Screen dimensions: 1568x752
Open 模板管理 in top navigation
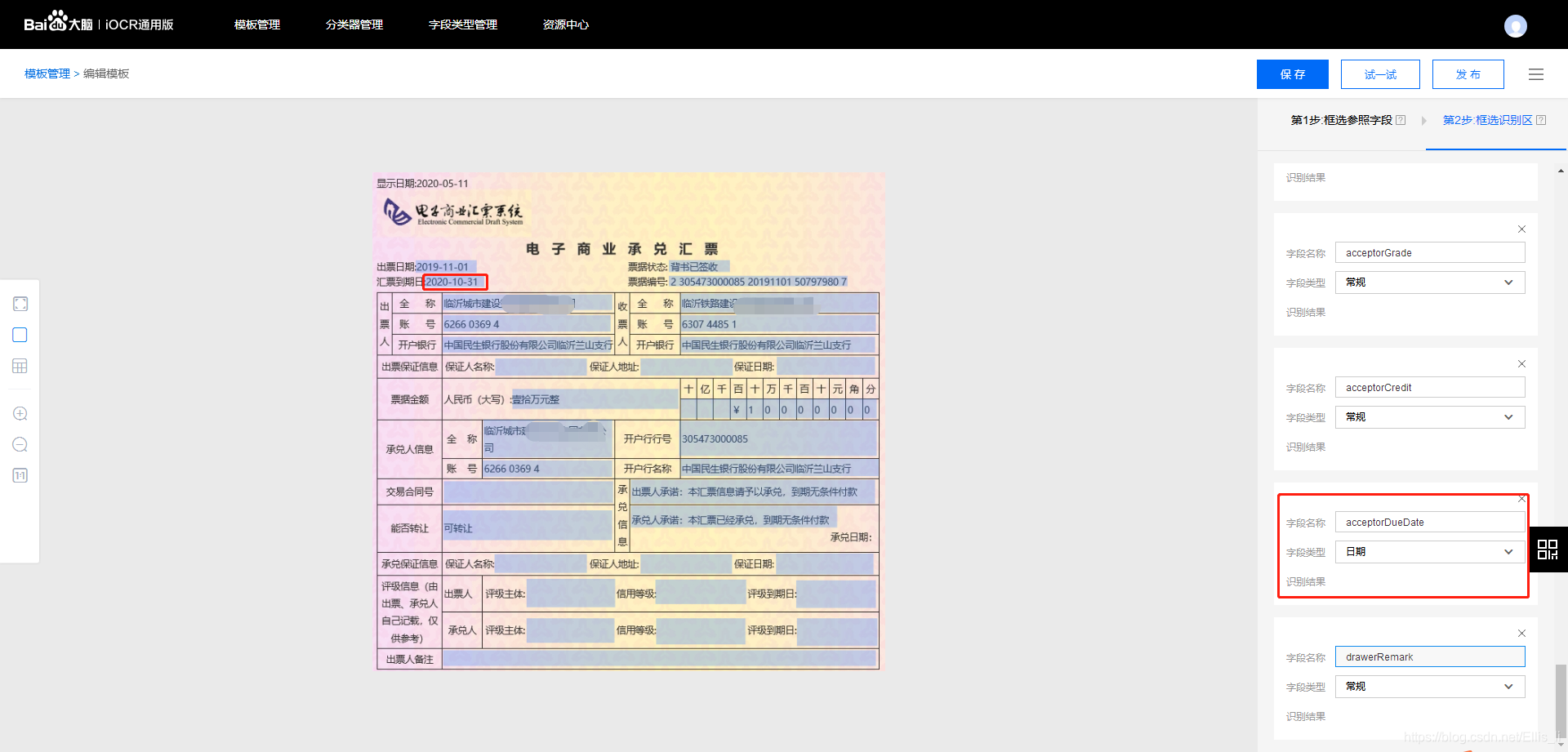click(x=257, y=24)
